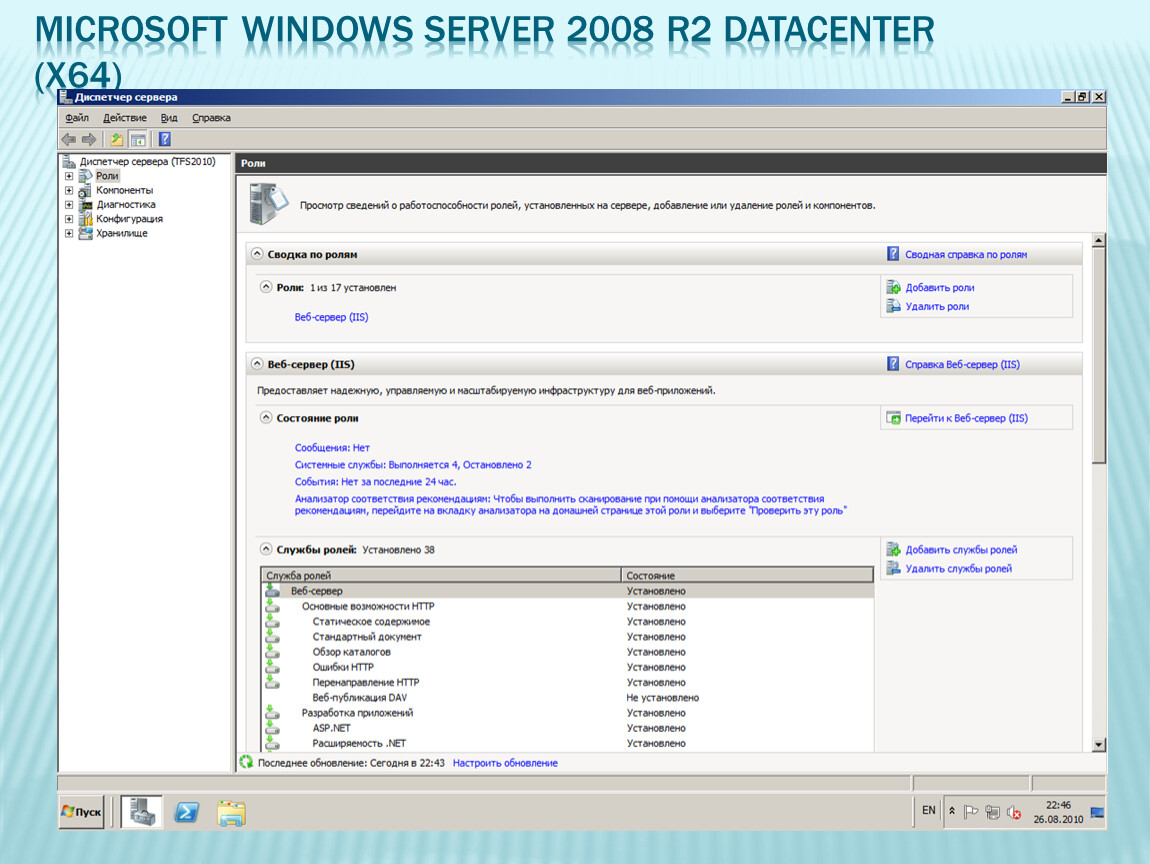Select the Перенаправление HTTP row
The height and width of the screenshot is (864, 1150).
coord(568,682)
